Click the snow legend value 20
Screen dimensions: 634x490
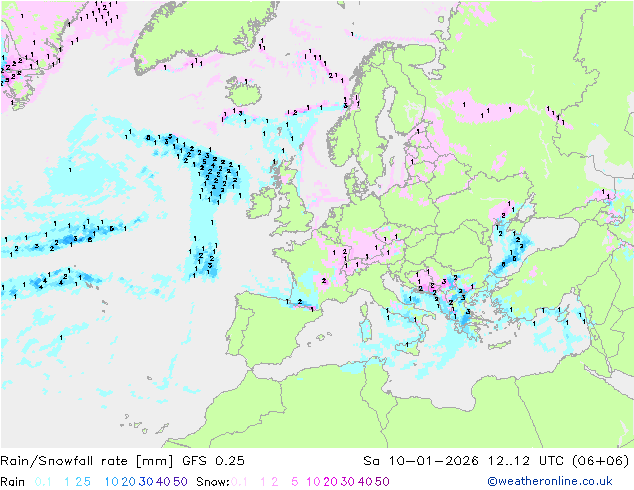click(x=330, y=482)
